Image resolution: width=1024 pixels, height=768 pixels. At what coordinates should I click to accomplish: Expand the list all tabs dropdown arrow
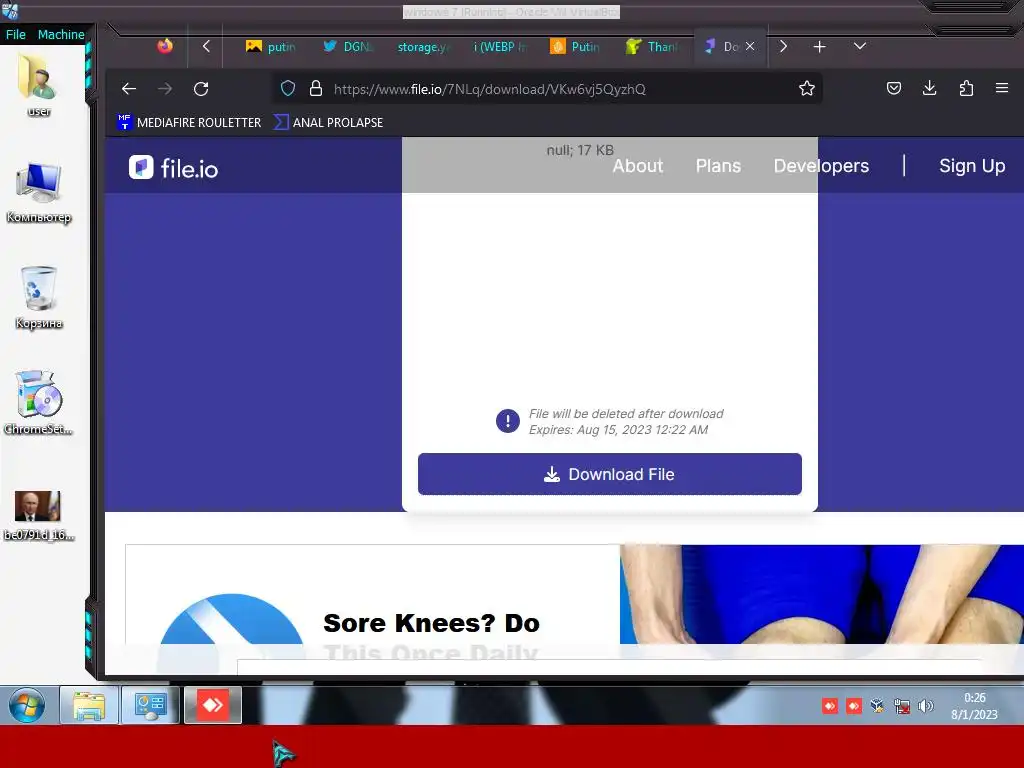(859, 46)
